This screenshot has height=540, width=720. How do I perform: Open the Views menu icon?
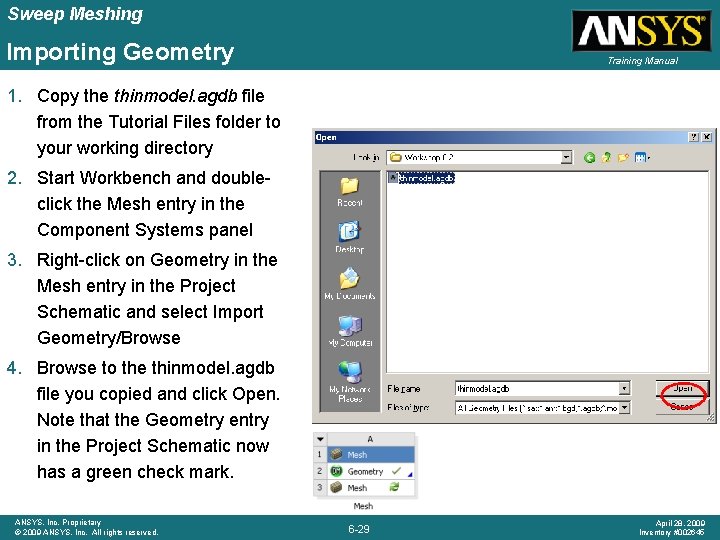point(642,158)
